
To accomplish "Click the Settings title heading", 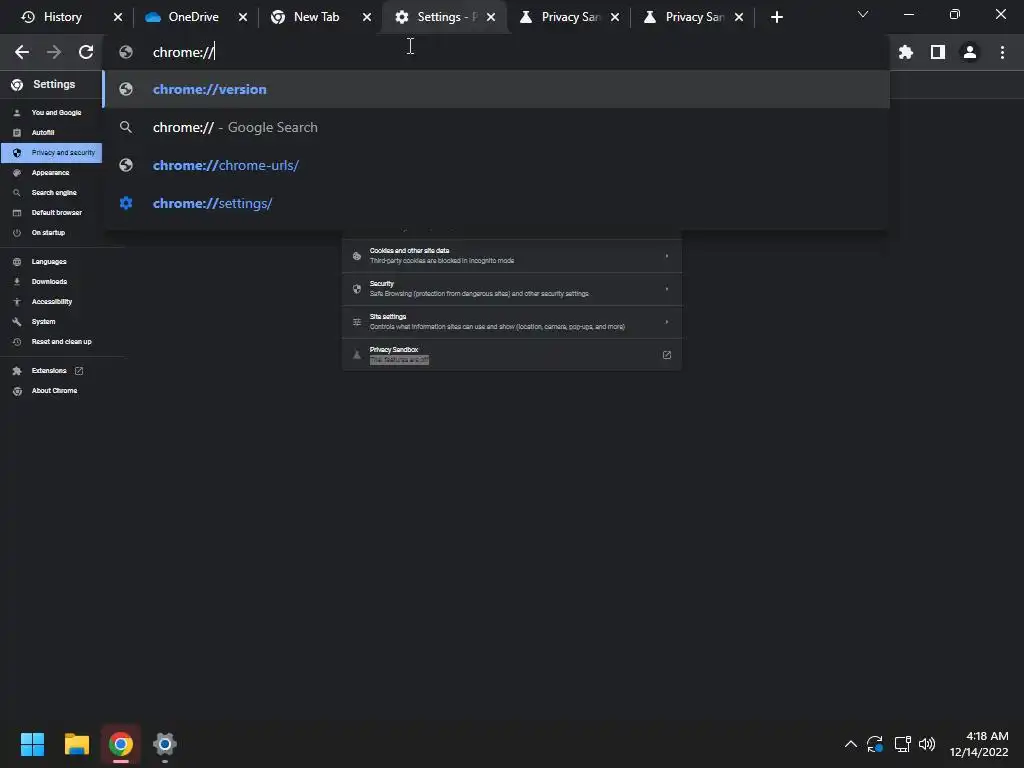I will 54,84.
